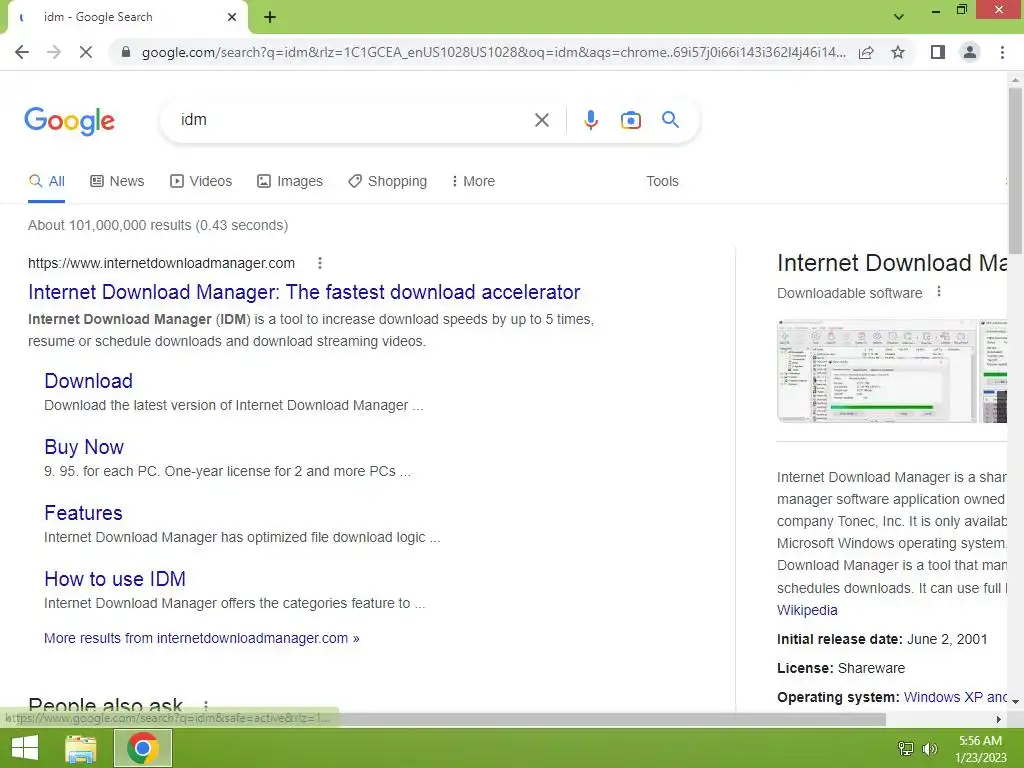Screen dimensions: 1024x768
Task: Open the Buy Now sitelink
Action: click(84, 447)
